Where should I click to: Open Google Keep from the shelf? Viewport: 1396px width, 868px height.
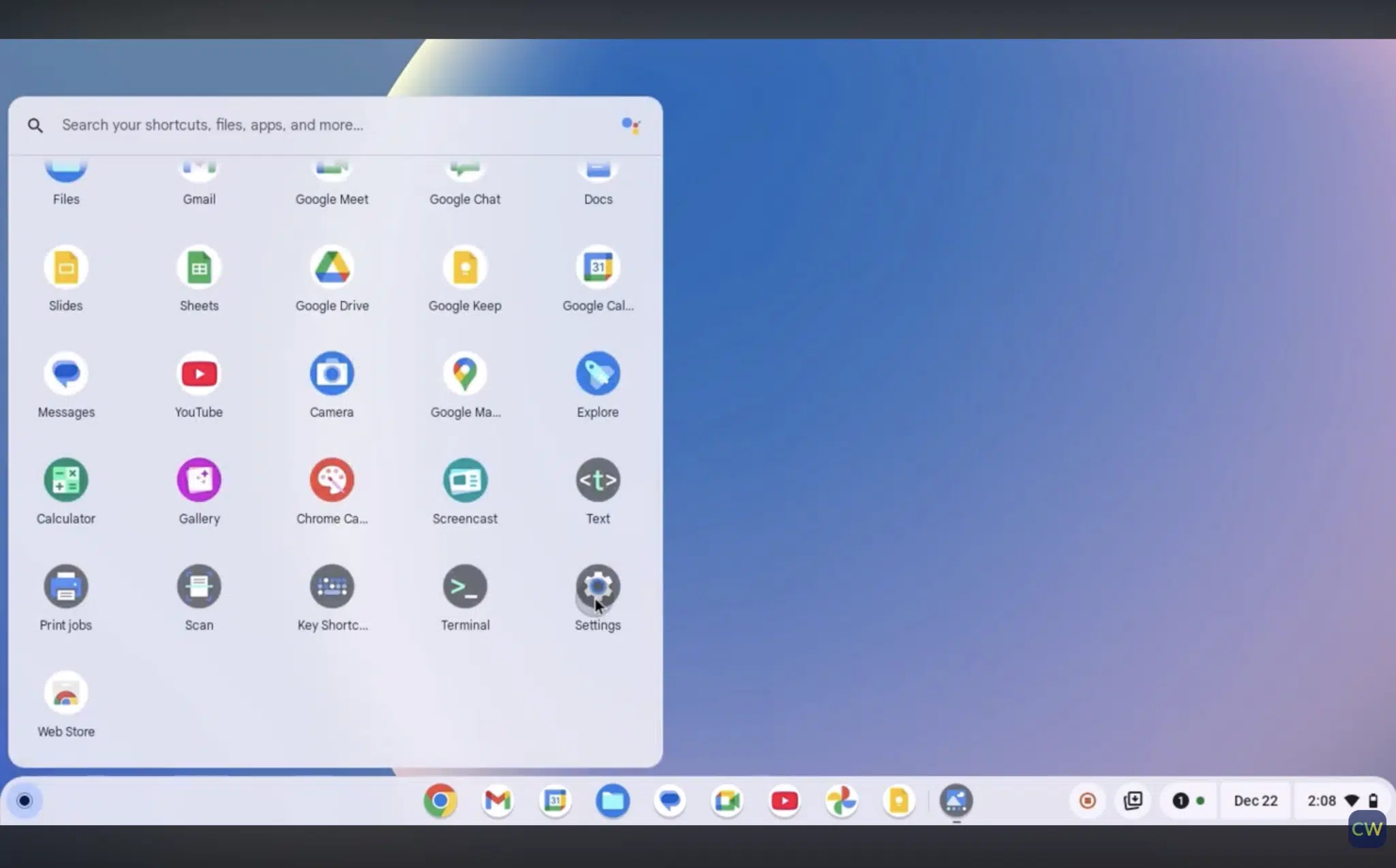[x=899, y=801]
